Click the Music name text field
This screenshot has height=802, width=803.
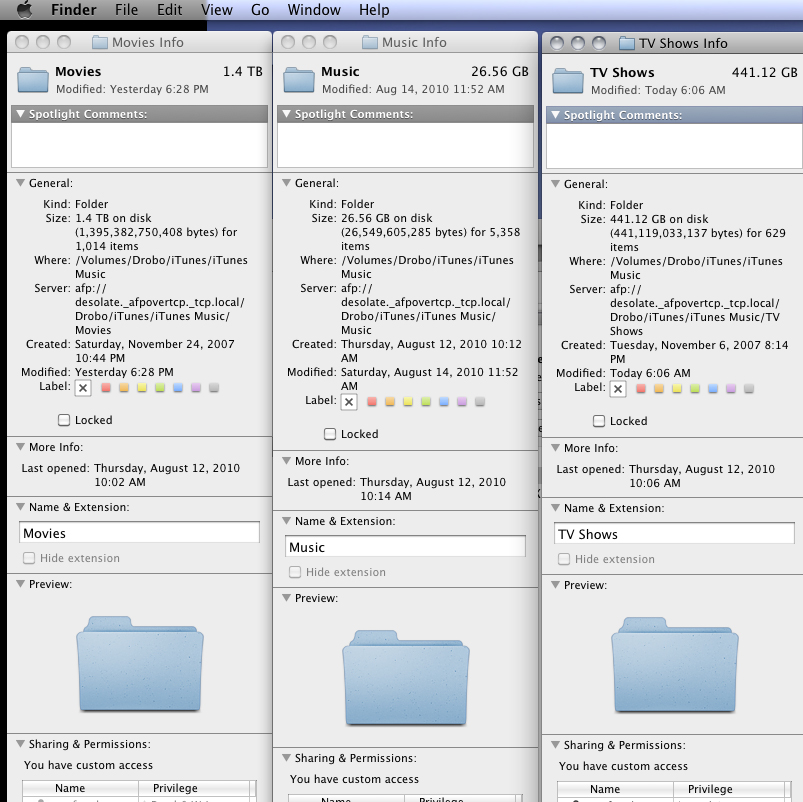[405, 546]
